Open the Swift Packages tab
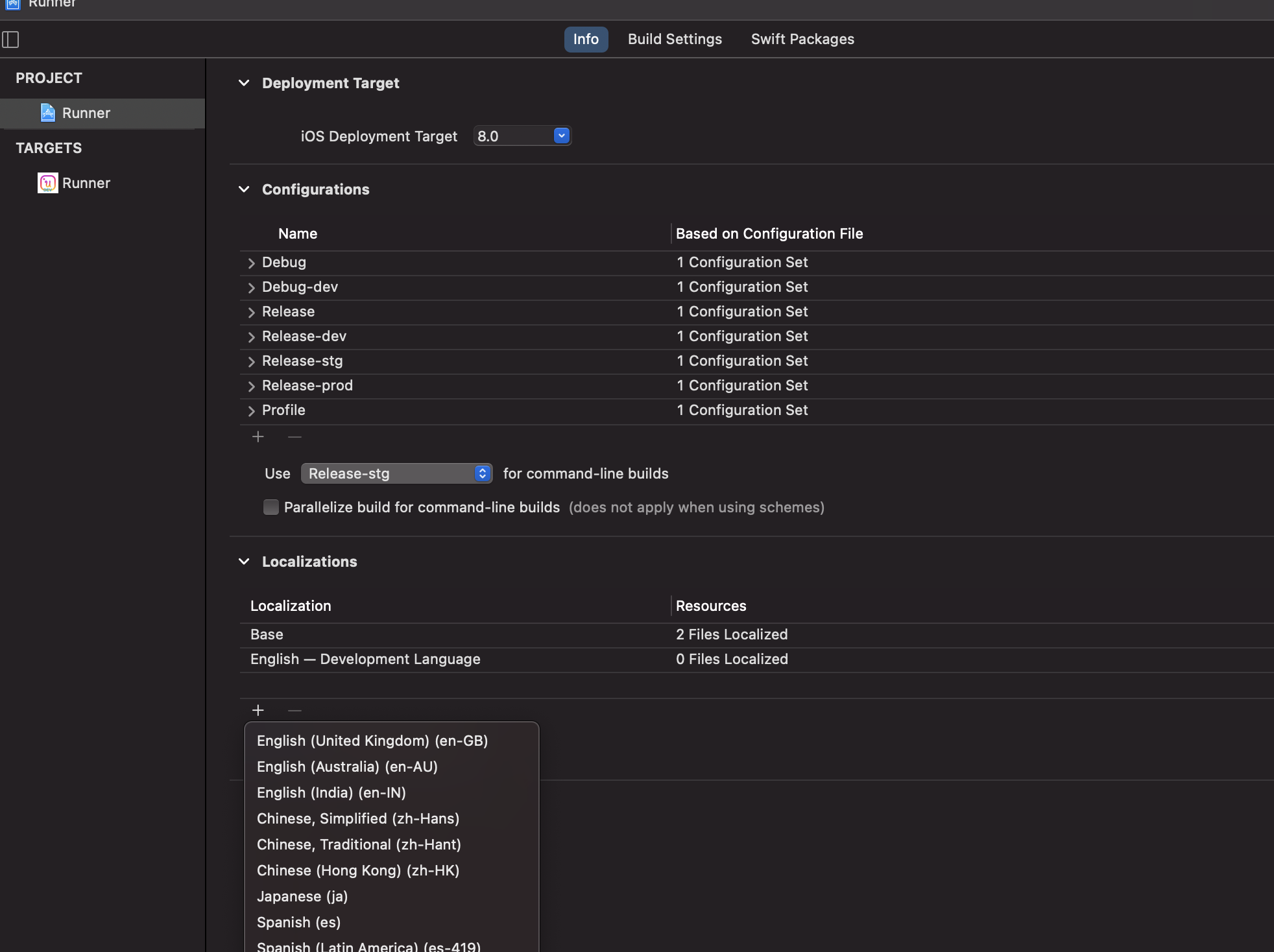 click(802, 40)
